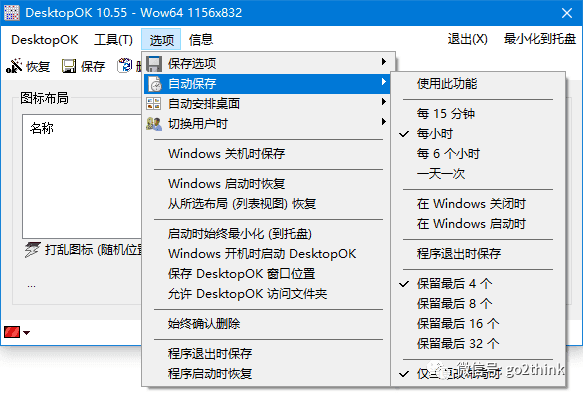Click the 自动保存 clock icon
Image resolution: width=583 pixels, height=396 pixels.
(x=155, y=84)
